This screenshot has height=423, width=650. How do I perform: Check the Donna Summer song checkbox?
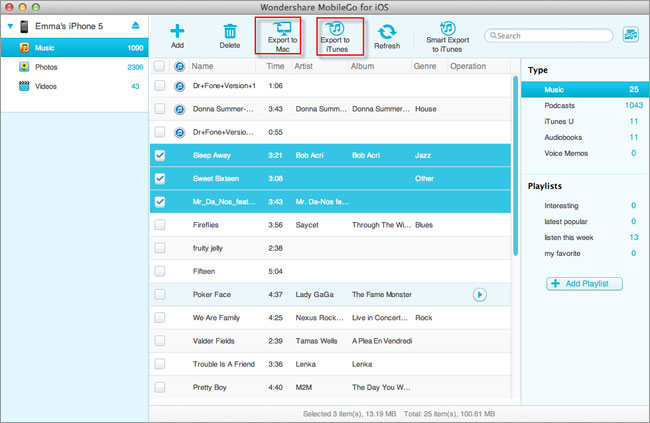click(x=160, y=109)
